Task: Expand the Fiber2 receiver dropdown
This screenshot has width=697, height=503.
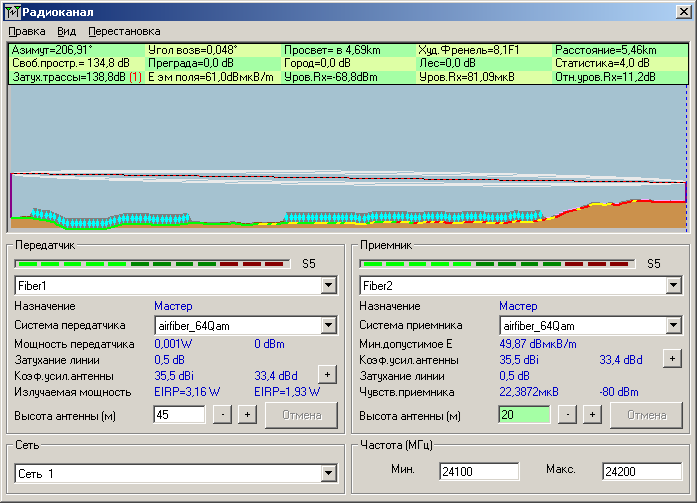Action: pos(673,285)
